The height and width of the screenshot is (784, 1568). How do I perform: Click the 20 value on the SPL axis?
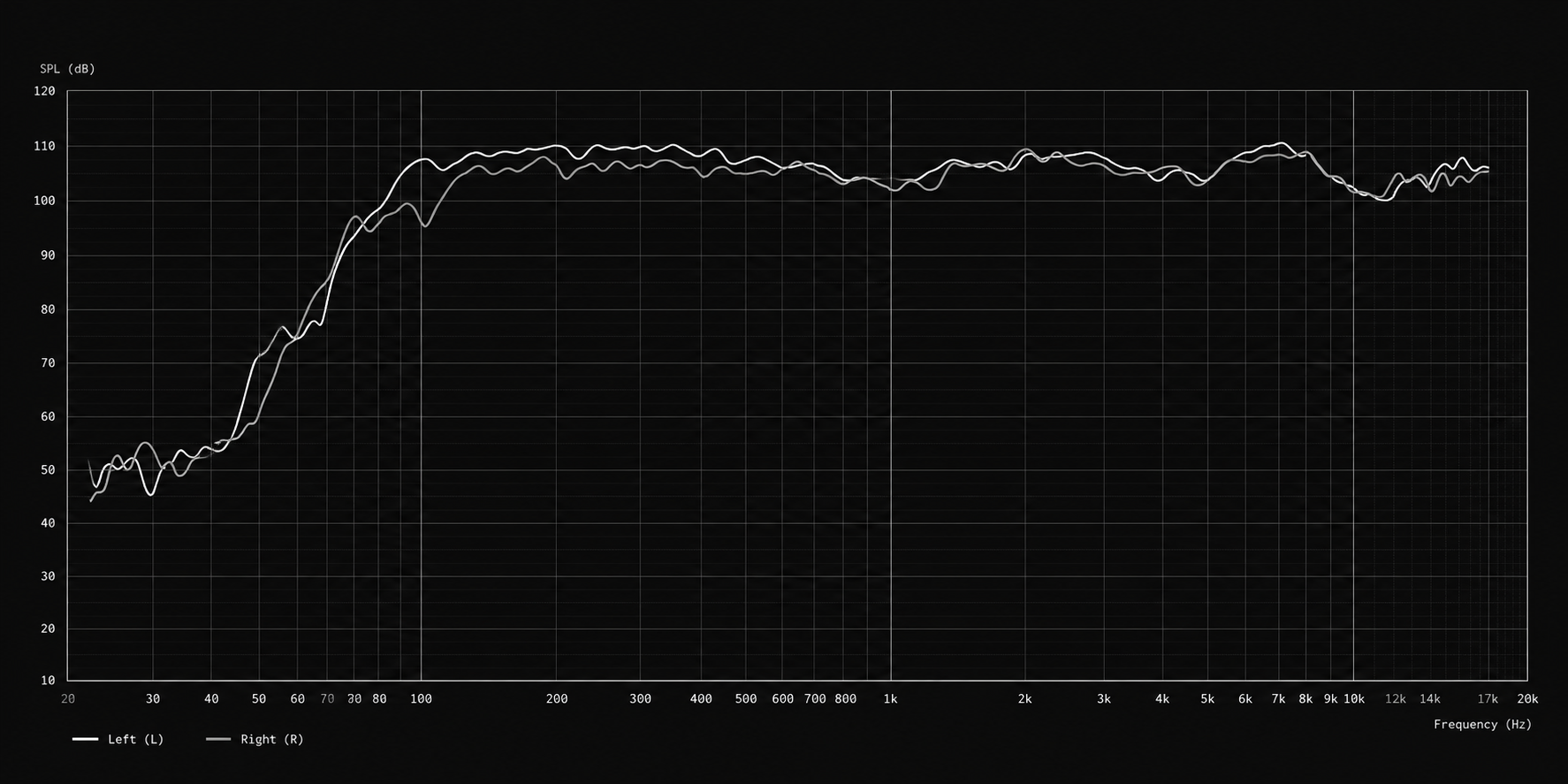pos(48,628)
